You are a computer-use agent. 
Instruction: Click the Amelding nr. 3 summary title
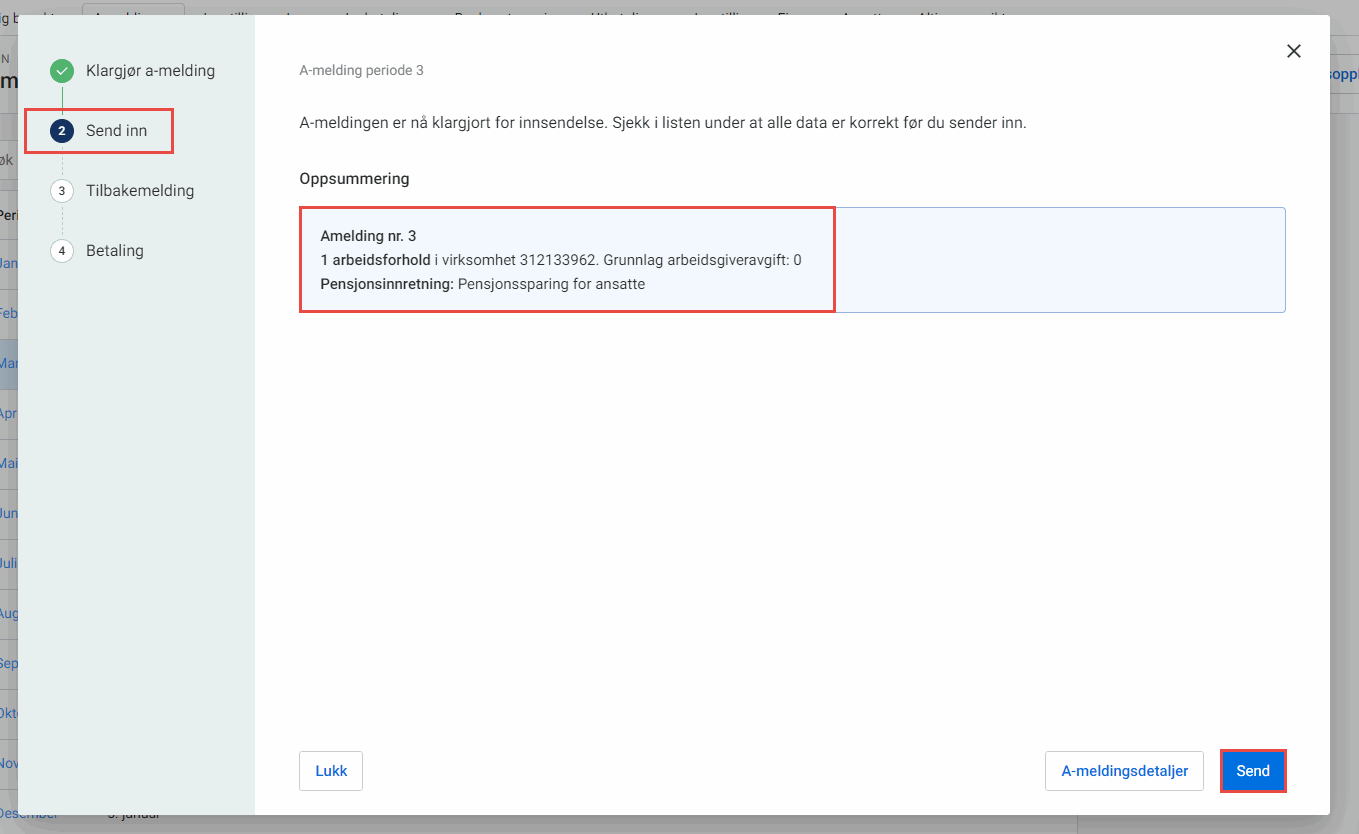368,236
